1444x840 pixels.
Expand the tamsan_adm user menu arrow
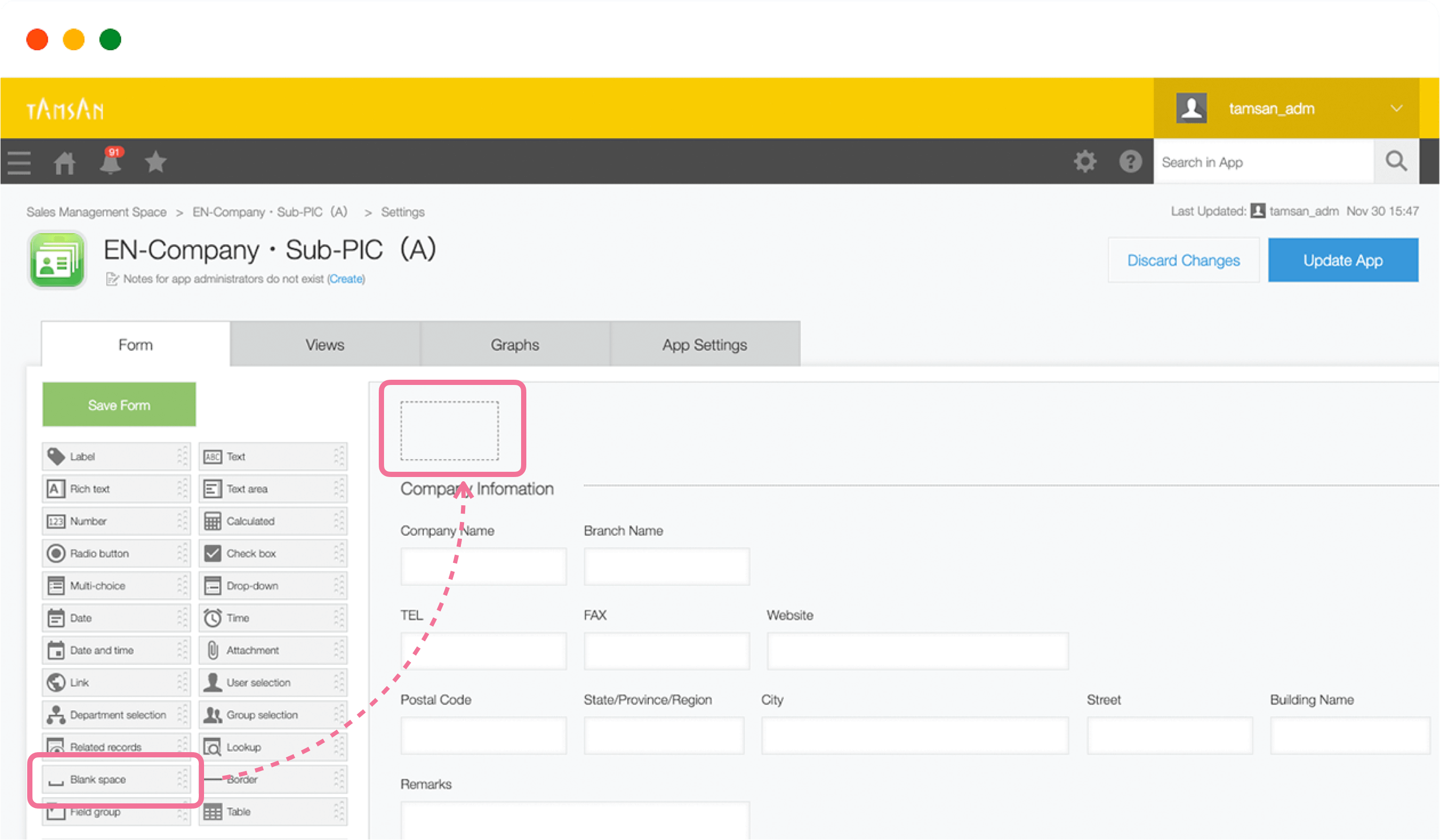[x=1396, y=108]
